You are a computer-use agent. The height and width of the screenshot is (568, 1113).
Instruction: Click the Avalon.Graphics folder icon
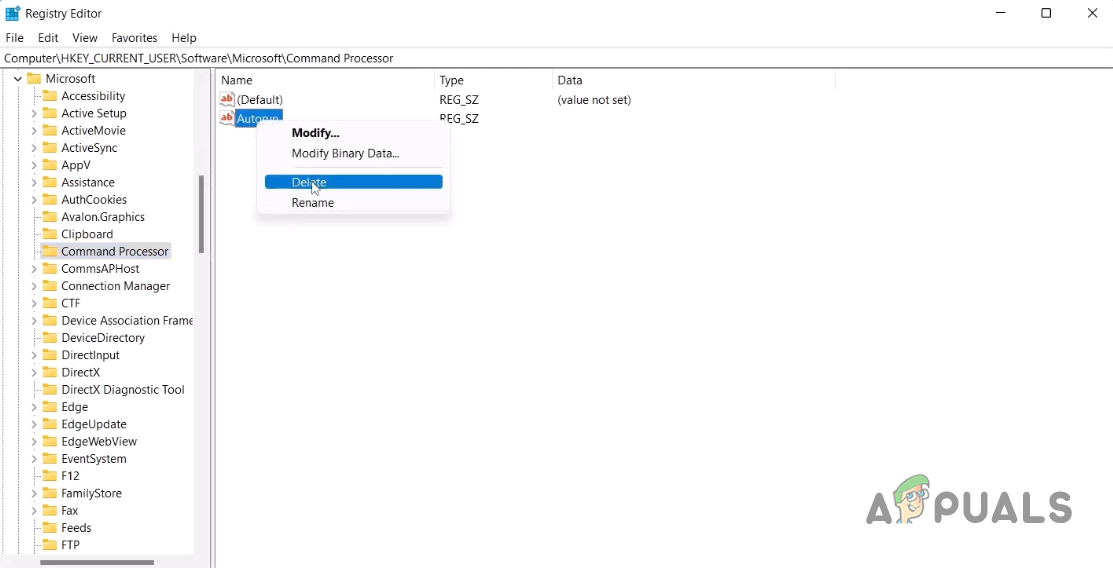pyautogui.click(x=49, y=217)
